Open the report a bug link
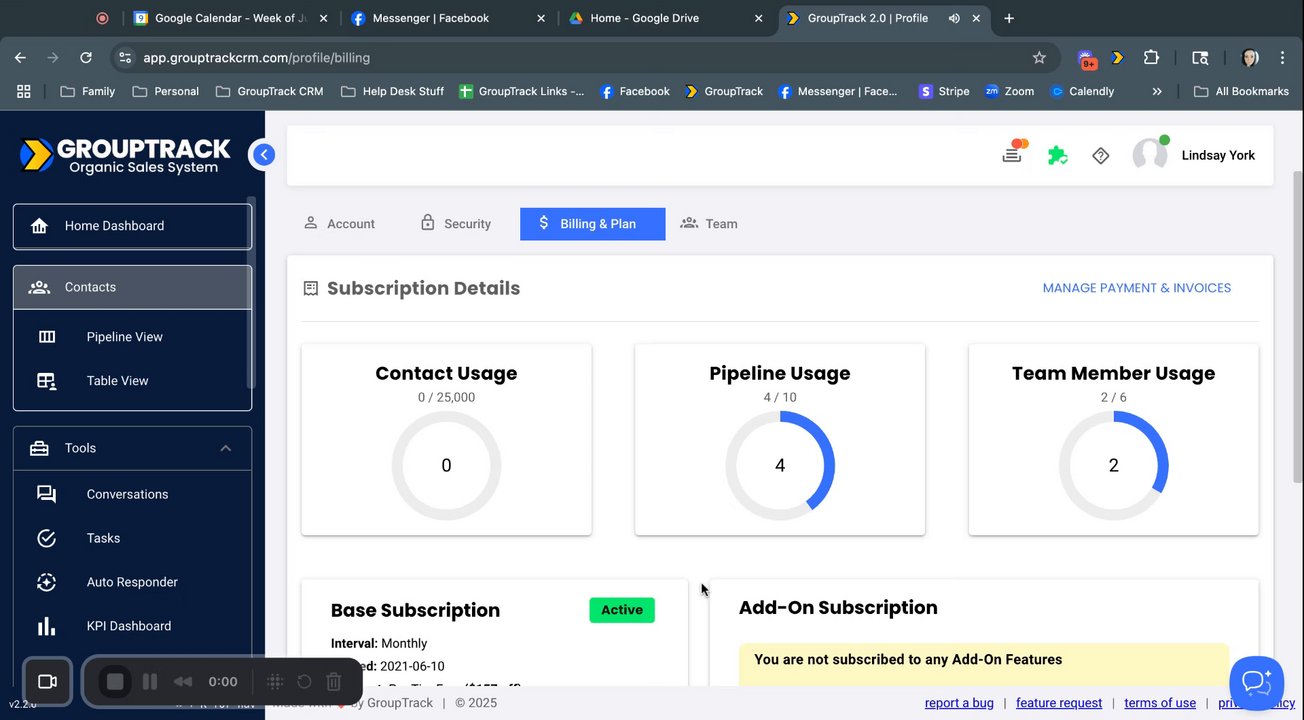Screen dimensions: 1304x720 tap(959, 703)
